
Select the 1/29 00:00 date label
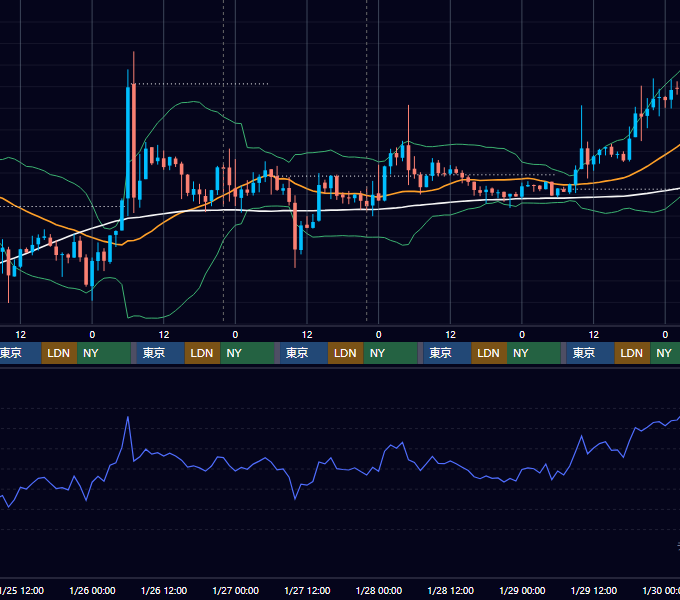[522, 590]
